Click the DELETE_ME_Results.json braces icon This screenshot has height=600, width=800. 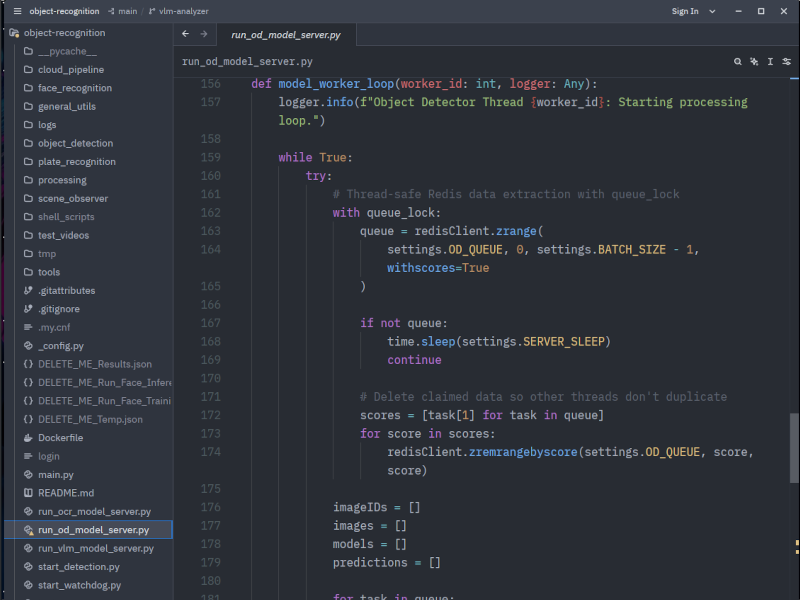click(x=29, y=364)
